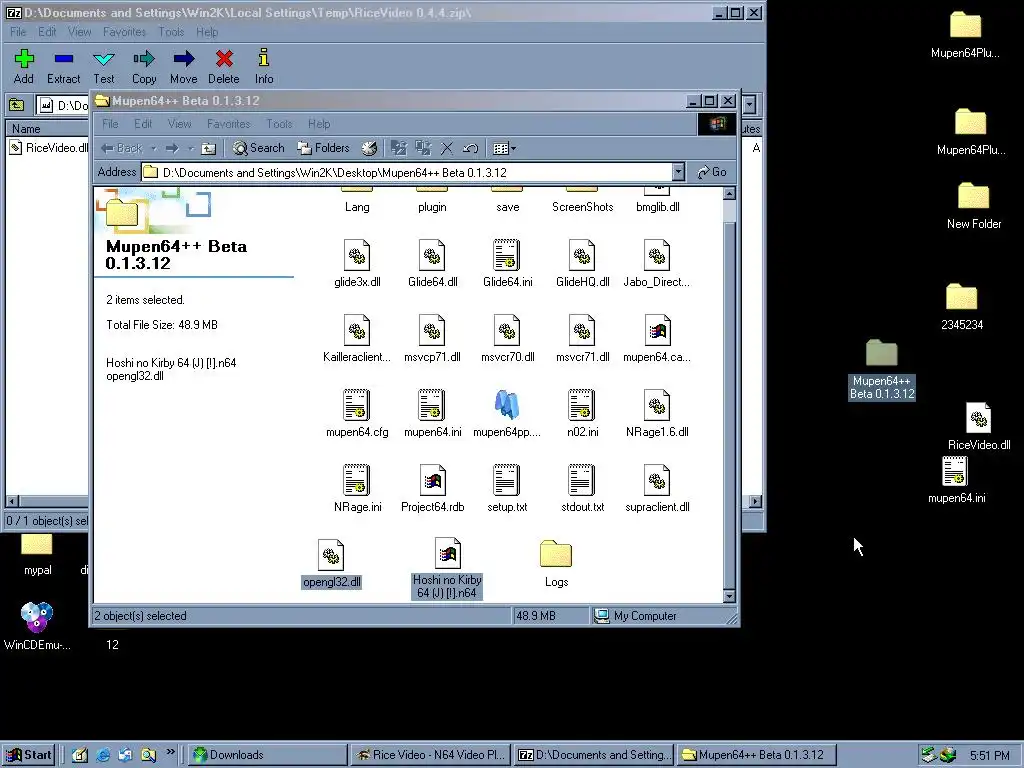
Task: Select the Hoshi no Kirby 64 ROM file
Action: [447, 568]
